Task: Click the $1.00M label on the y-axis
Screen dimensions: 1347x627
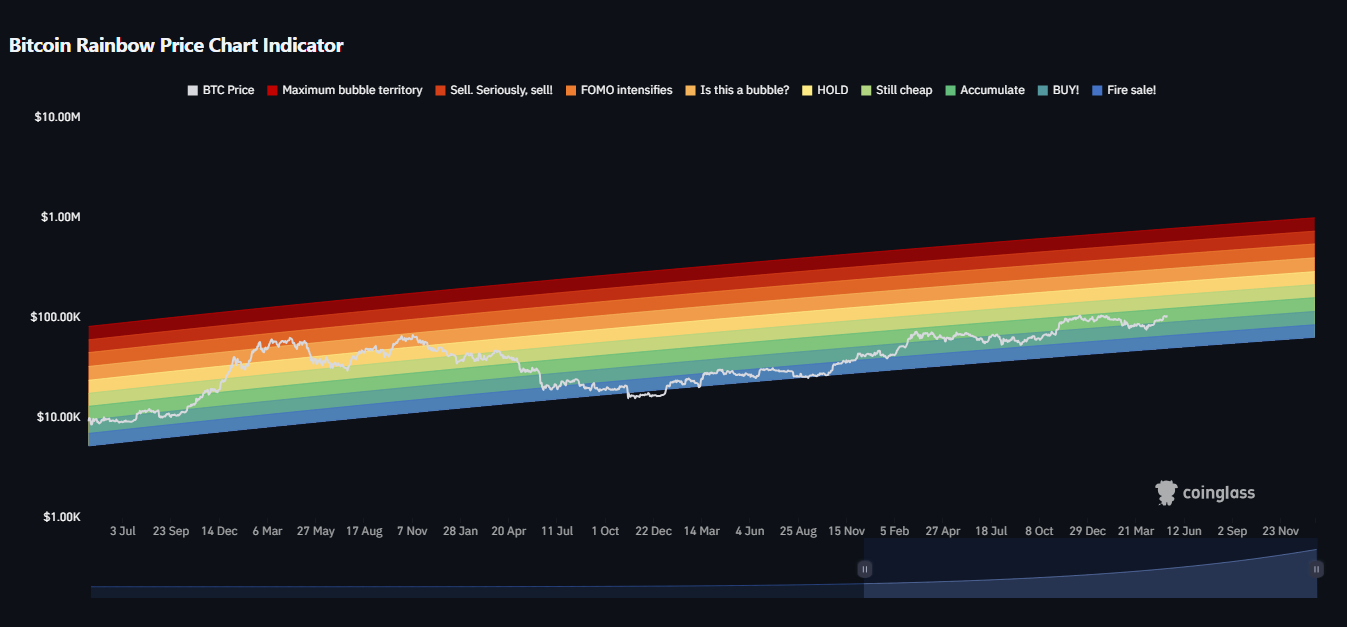Action: (58, 217)
